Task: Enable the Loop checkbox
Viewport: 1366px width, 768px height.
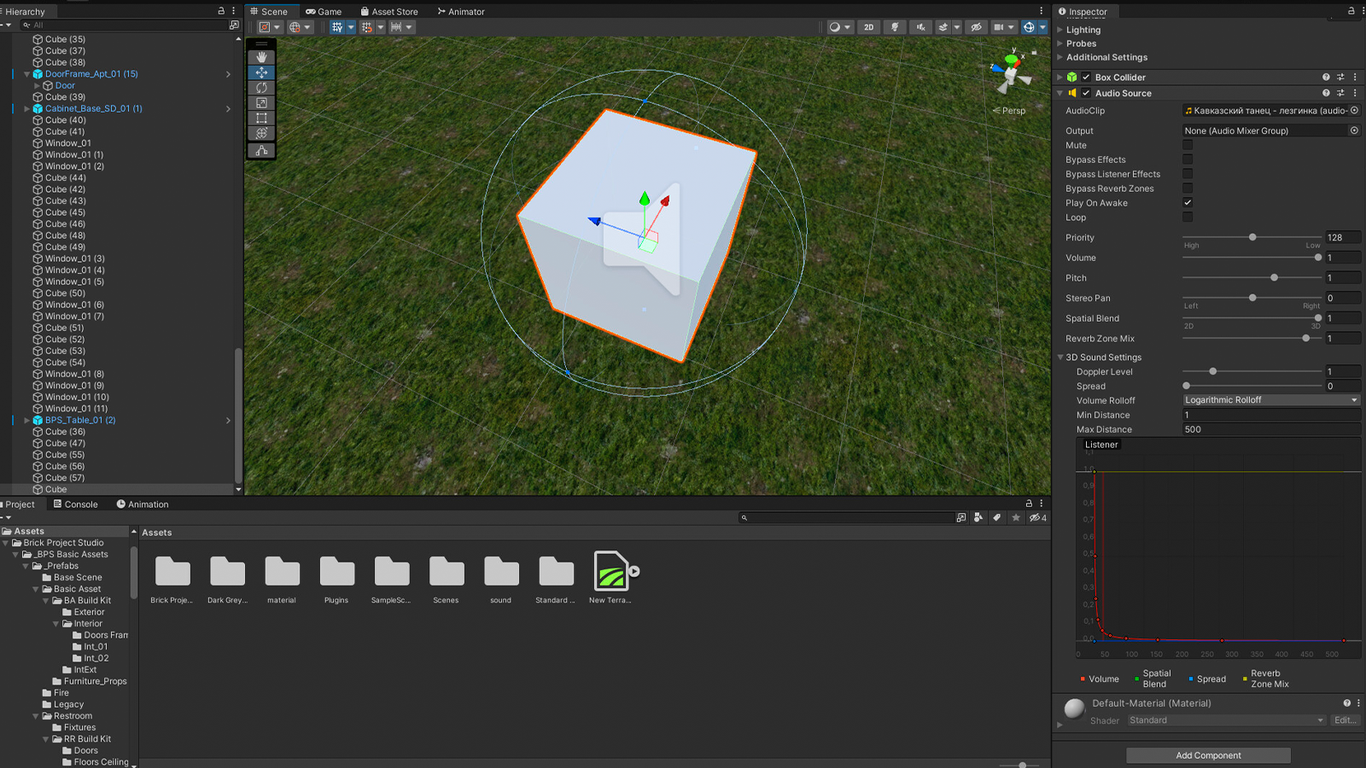Action: pos(1188,217)
